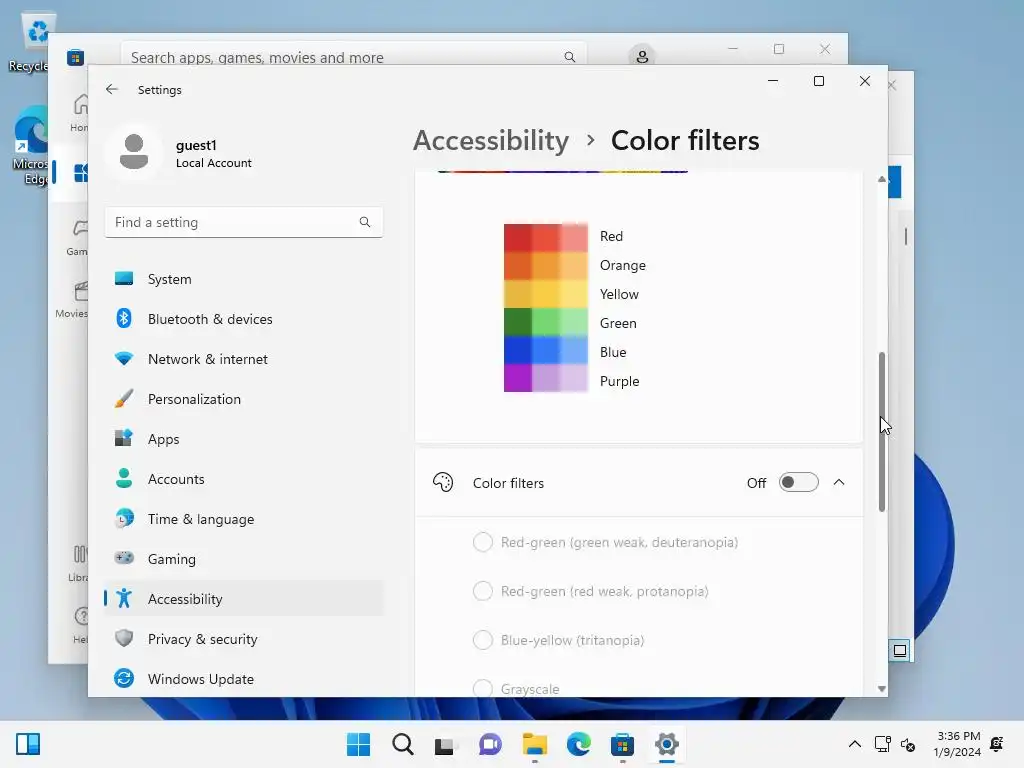Click the Time & language globe icon
1024x768 pixels.
tap(124, 518)
